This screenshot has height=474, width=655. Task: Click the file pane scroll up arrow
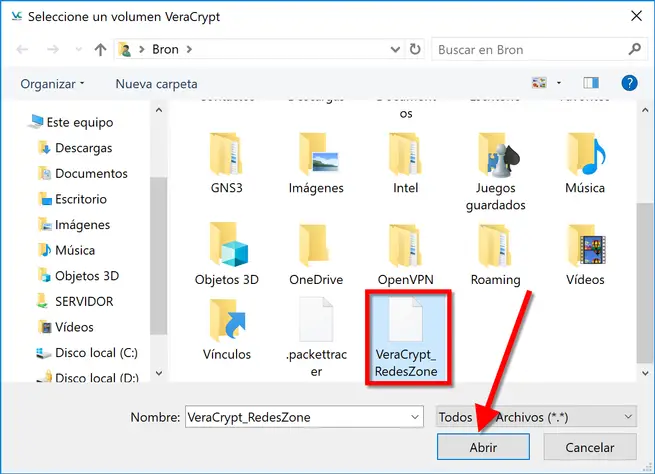click(x=645, y=110)
